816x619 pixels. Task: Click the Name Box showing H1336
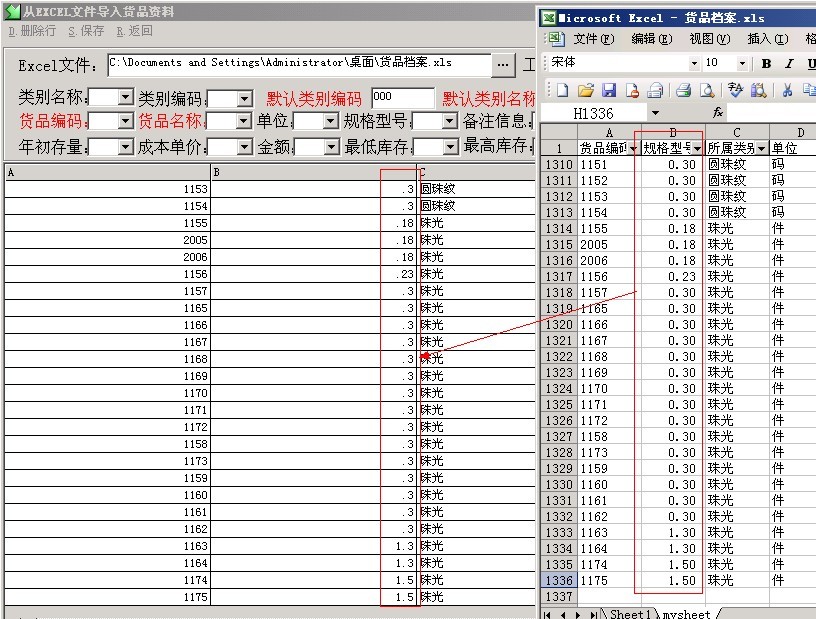pos(593,113)
